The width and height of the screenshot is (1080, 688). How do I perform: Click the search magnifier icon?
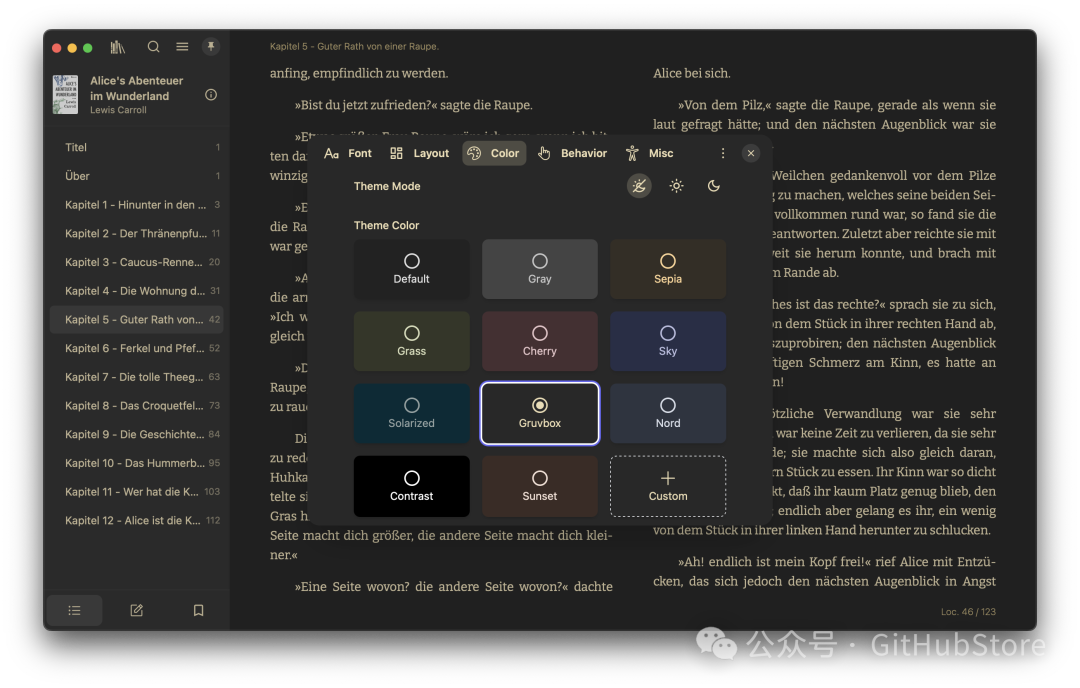(153, 47)
